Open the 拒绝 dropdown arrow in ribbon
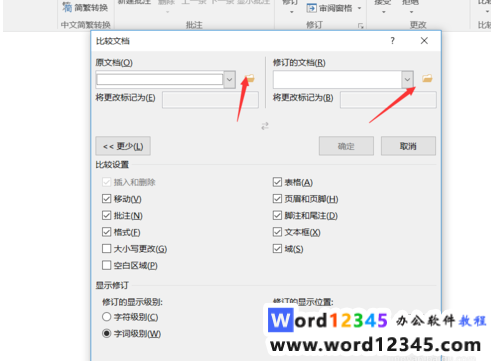 (411, 12)
